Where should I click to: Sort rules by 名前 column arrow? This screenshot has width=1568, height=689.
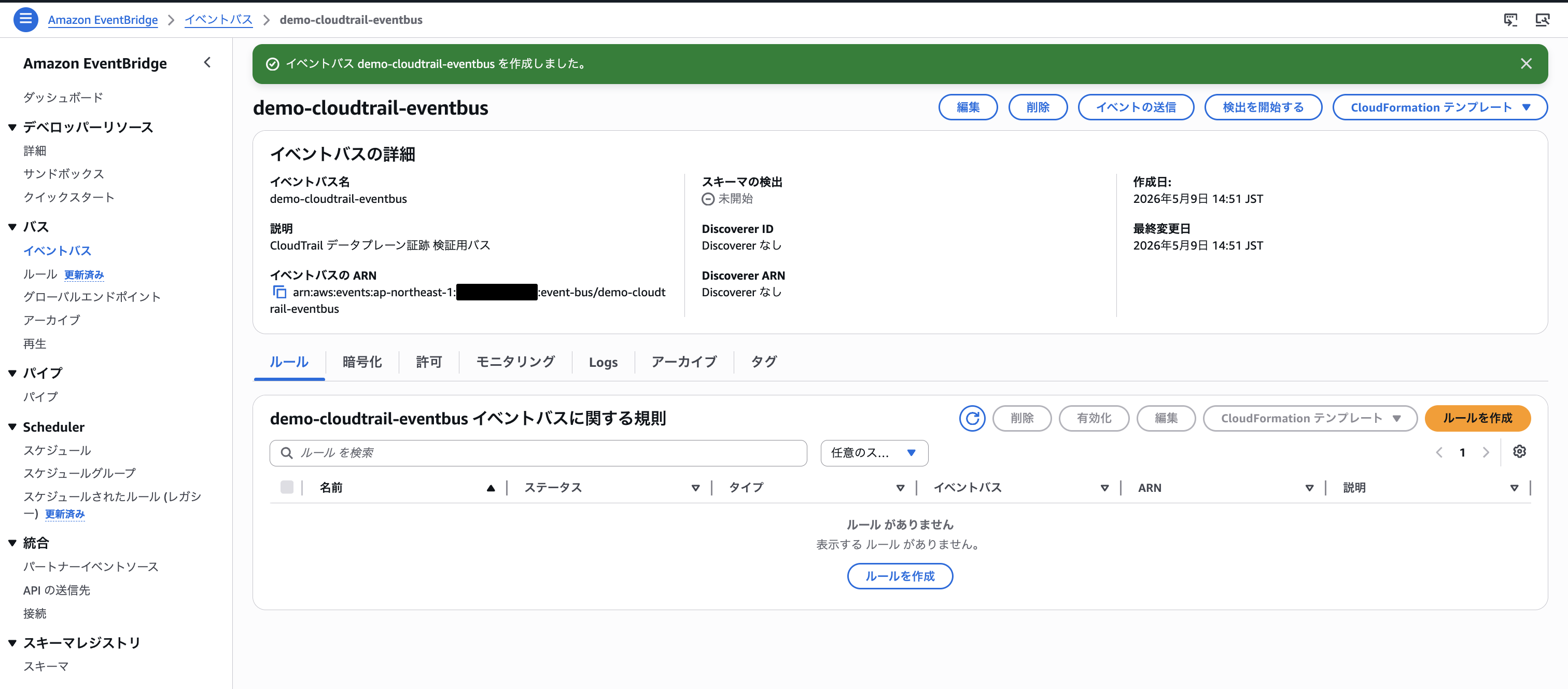click(x=490, y=488)
